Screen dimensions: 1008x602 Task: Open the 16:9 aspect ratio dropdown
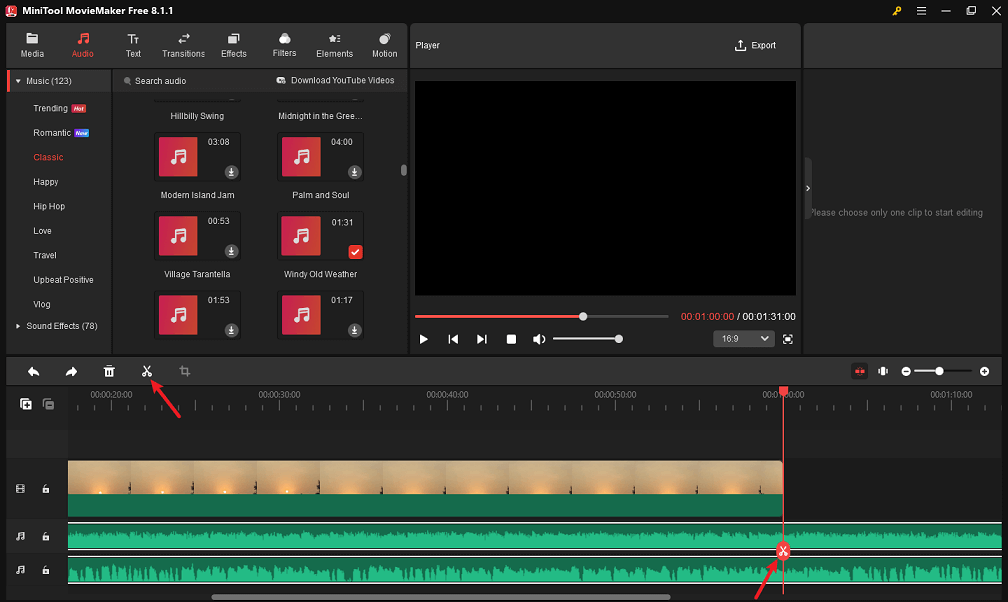[x=744, y=339]
